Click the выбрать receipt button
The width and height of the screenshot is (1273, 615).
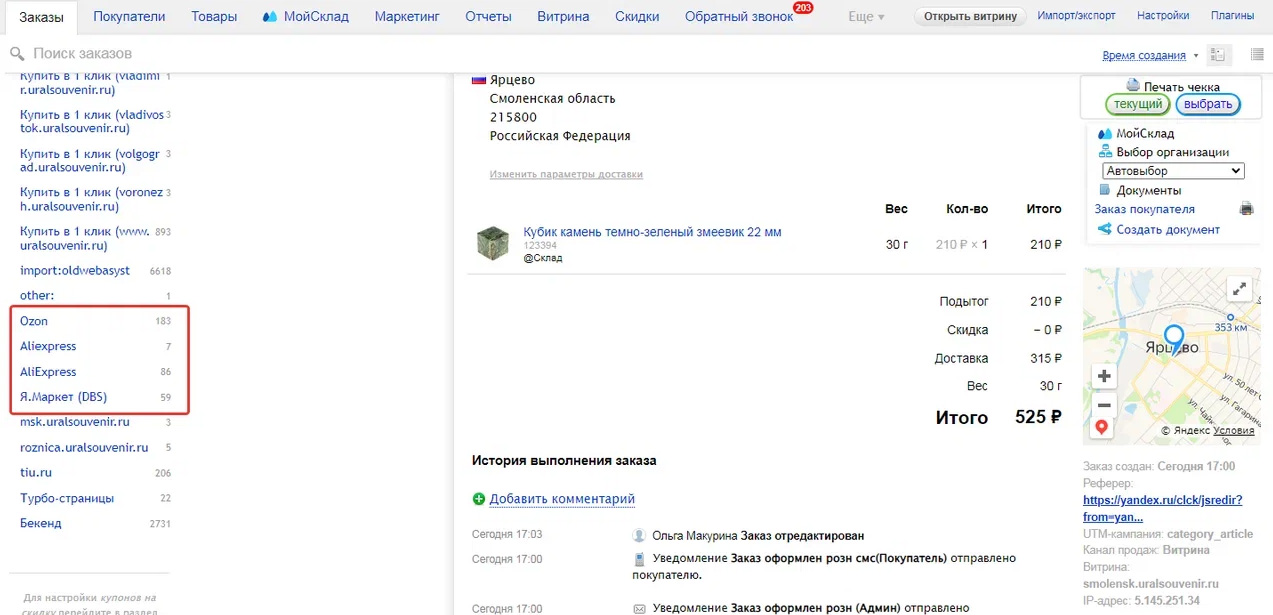[1208, 104]
